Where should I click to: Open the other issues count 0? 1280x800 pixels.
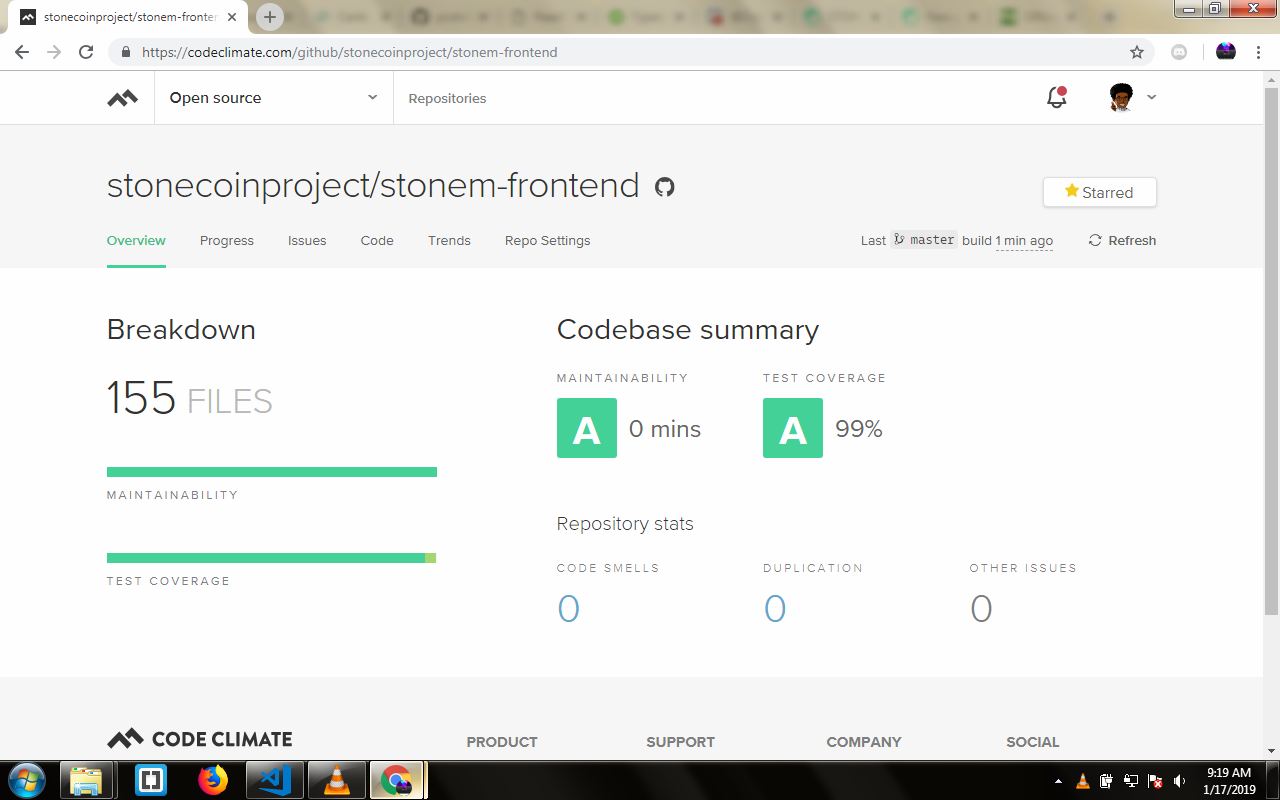[x=981, y=608]
